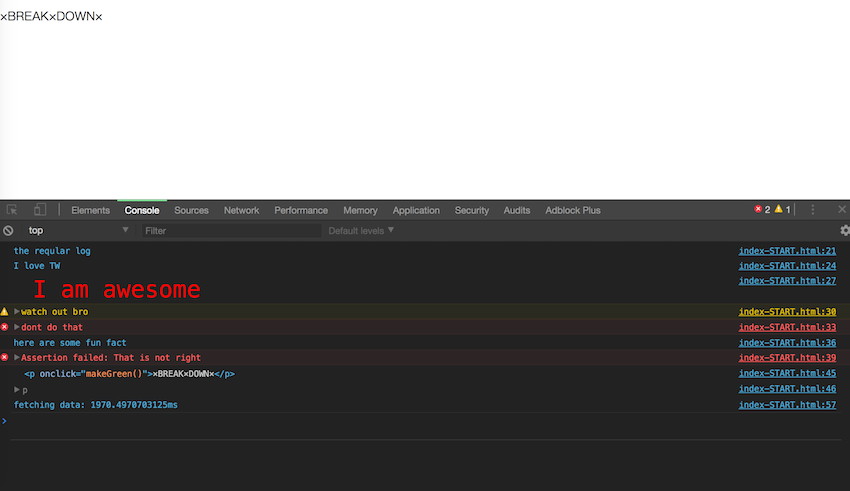Click the console Filter input field
This screenshot has width=850, height=491.
tap(230, 230)
